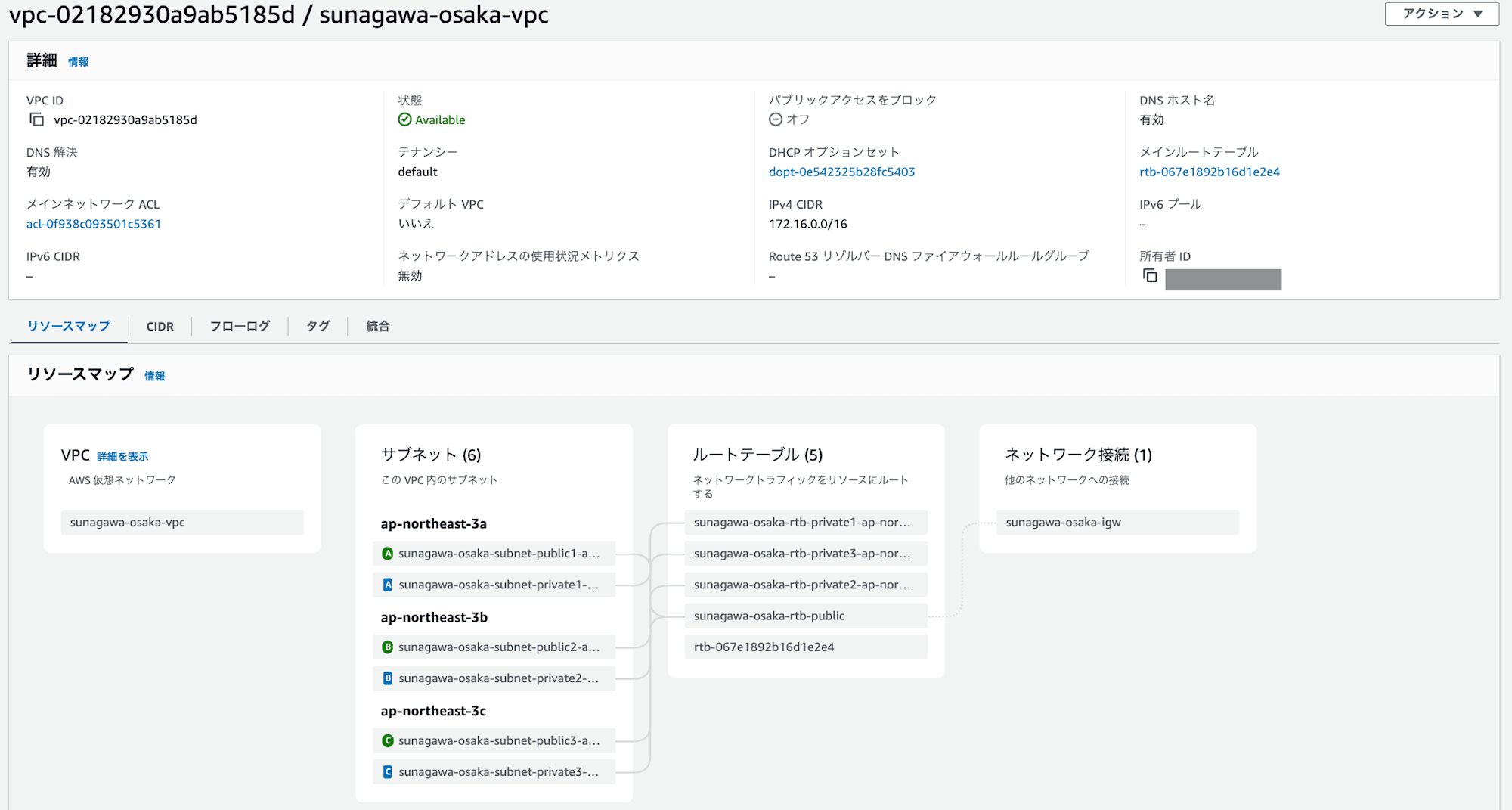Select sunagawa-osaka-igw network connection
1512x810 pixels.
pos(1117,523)
